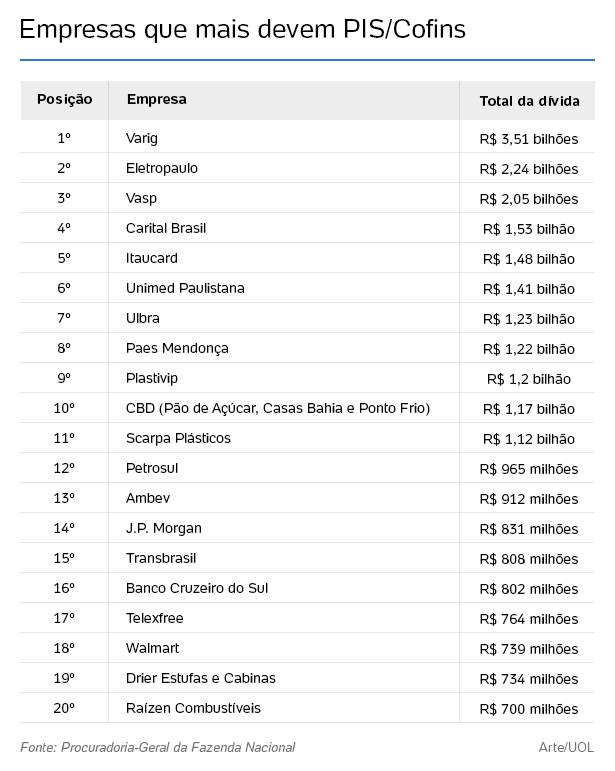Click the Arte/UOL credit text
The width and height of the screenshot is (615, 771).
[565, 747]
